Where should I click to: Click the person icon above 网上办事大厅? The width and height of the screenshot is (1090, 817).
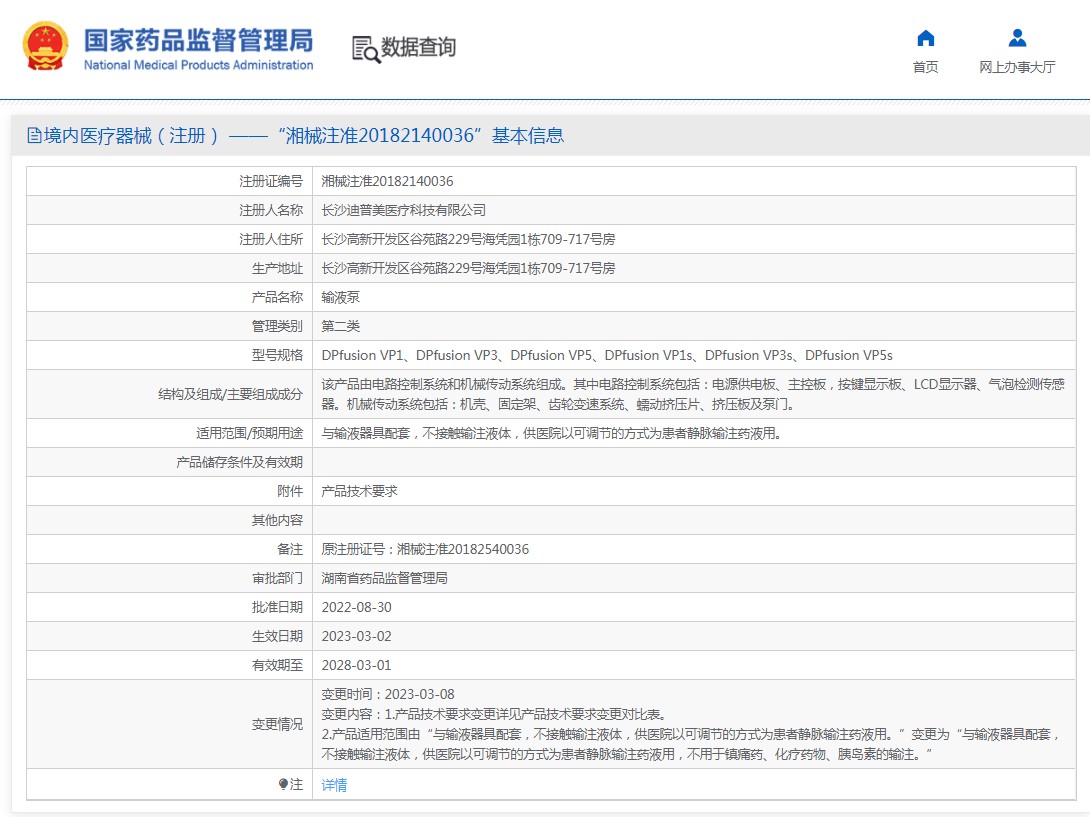(1017, 38)
